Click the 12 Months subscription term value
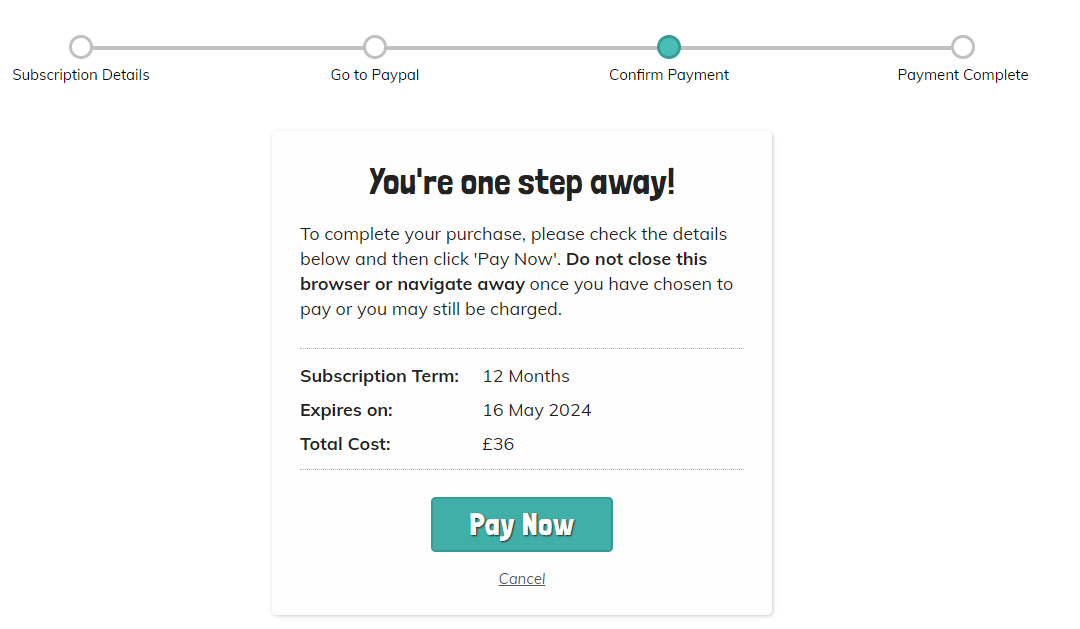This screenshot has height=629, width=1080. tap(526, 376)
